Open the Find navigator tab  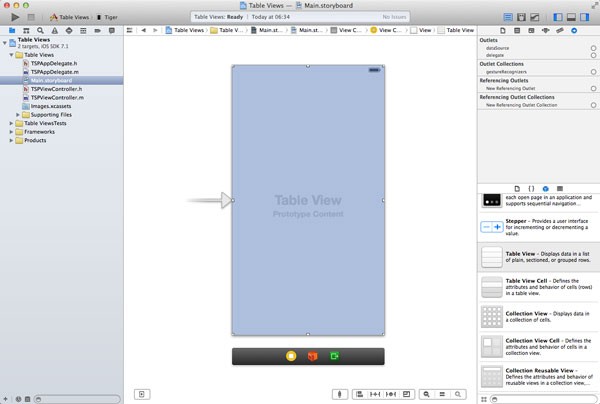(x=40, y=31)
